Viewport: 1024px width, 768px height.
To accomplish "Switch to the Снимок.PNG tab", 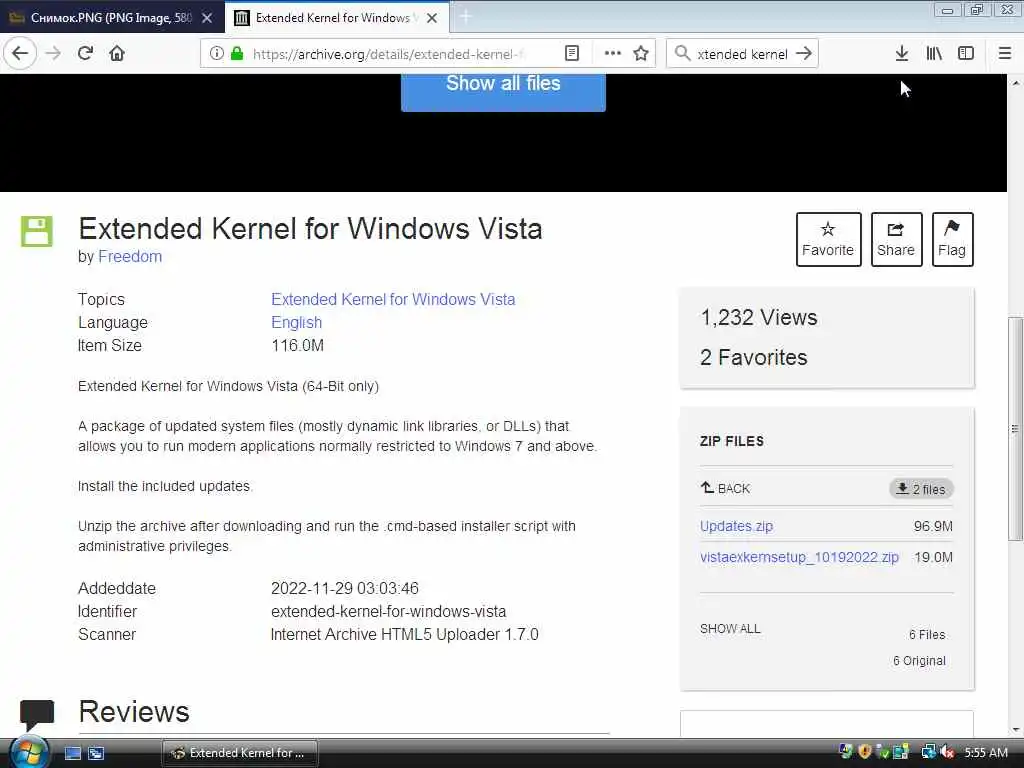I will 112,18.
